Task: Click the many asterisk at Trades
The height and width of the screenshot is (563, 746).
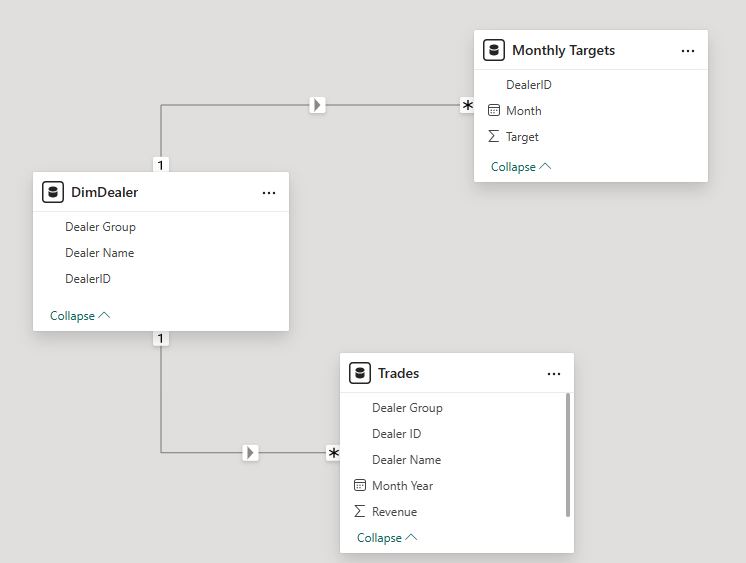Action: (333, 453)
